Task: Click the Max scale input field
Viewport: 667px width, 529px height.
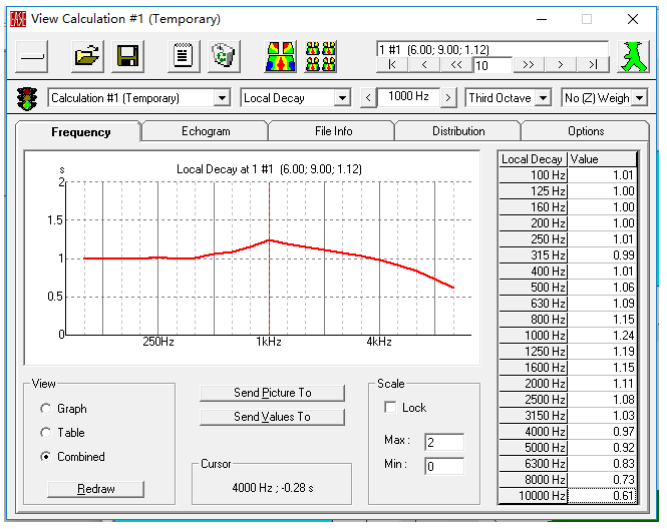Action: [x=443, y=442]
